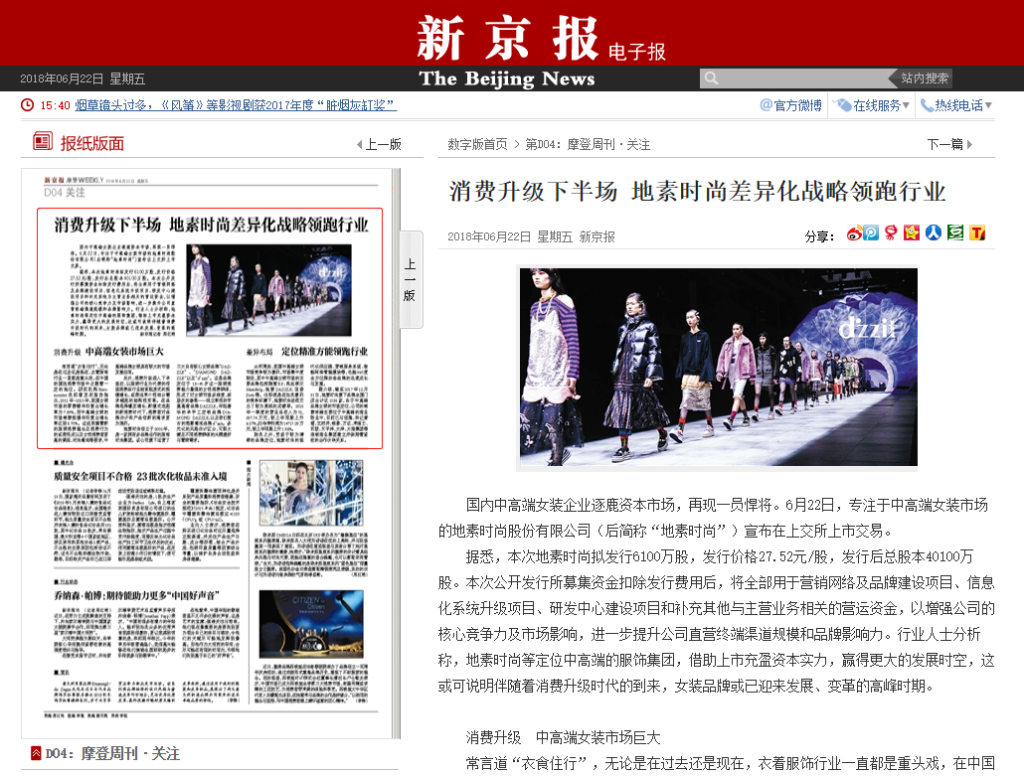Click the red clock news ticker icon

(x=27, y=105)
